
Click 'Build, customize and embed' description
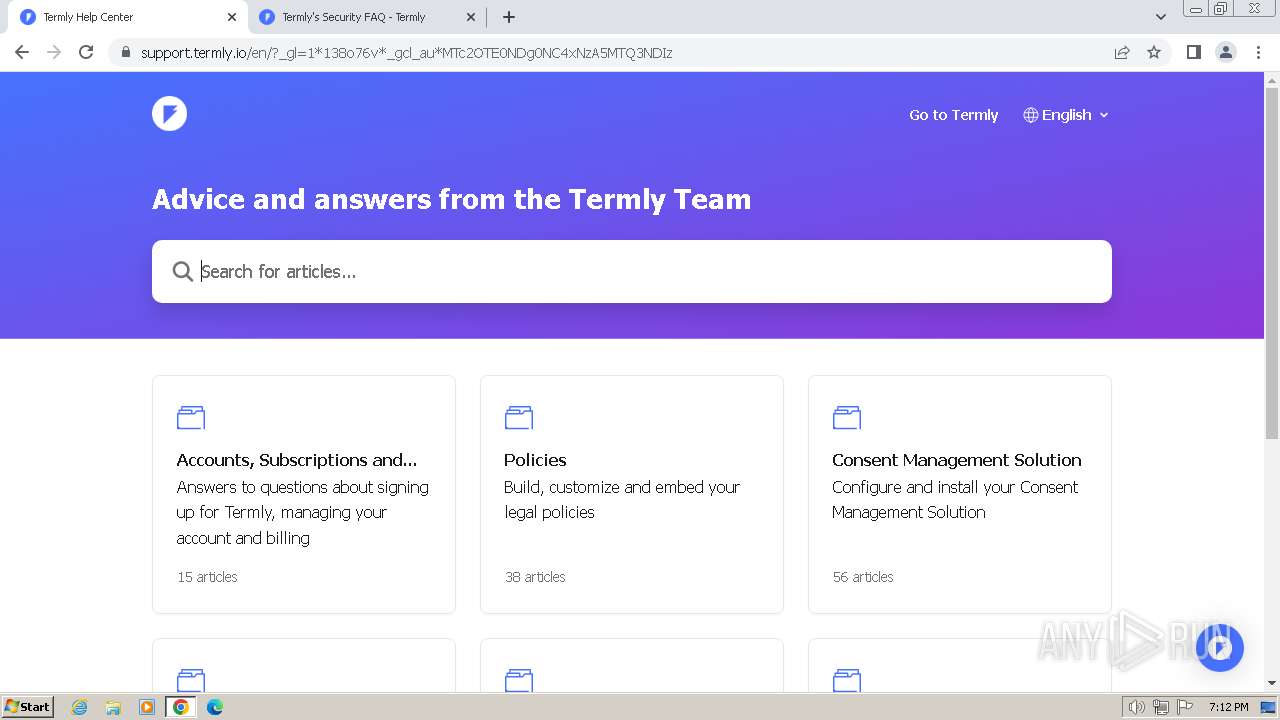tap(622, 499)
